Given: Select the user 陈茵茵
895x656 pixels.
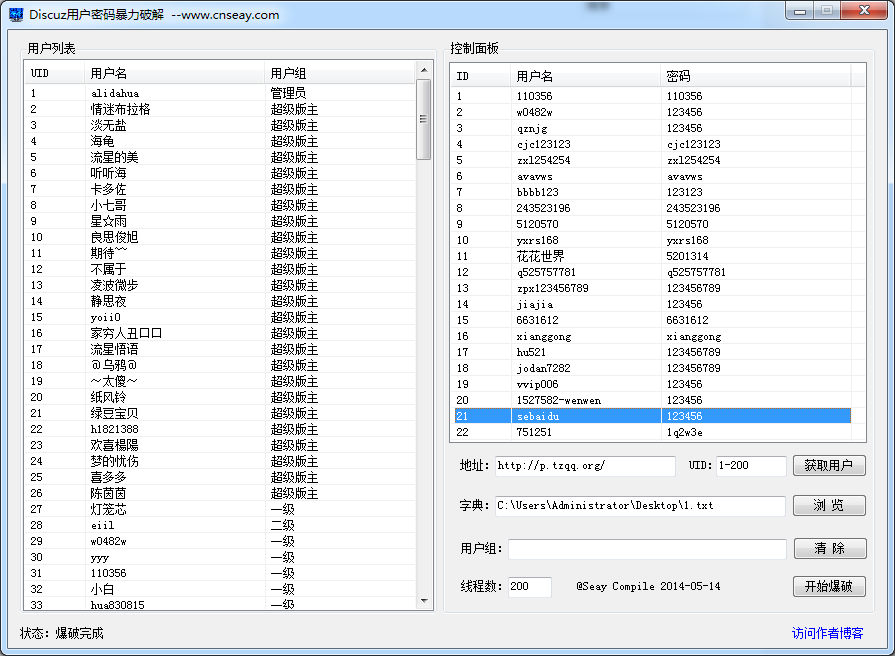Looking at the screenshot, I should (x=220, y=493).
